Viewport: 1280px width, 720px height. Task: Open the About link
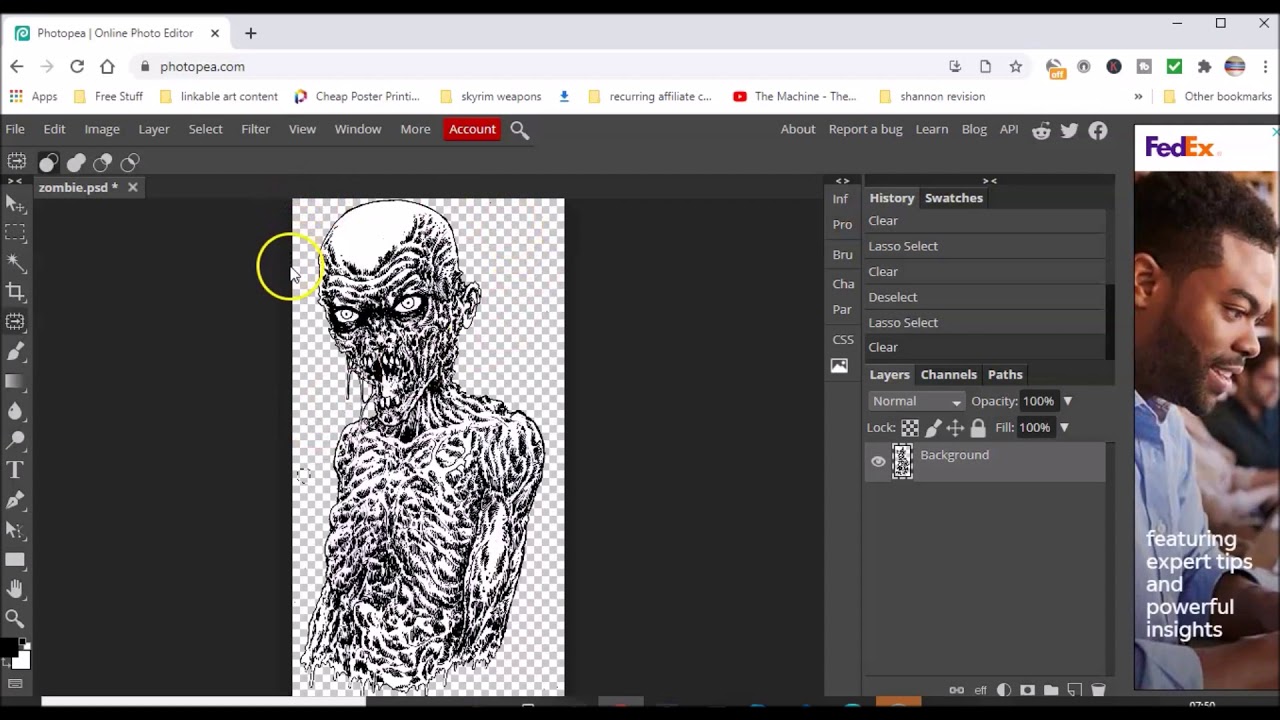798,129
